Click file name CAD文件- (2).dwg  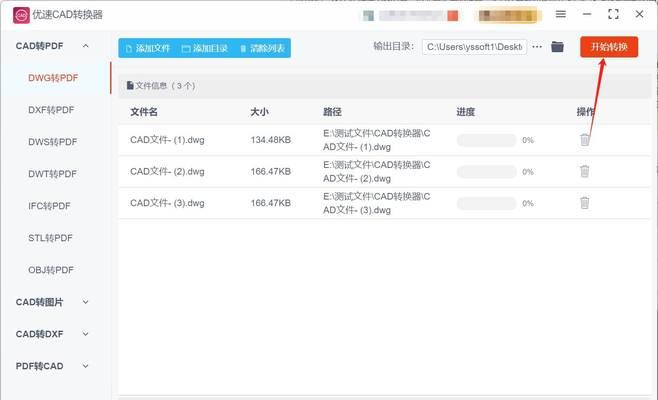(167, 171)
